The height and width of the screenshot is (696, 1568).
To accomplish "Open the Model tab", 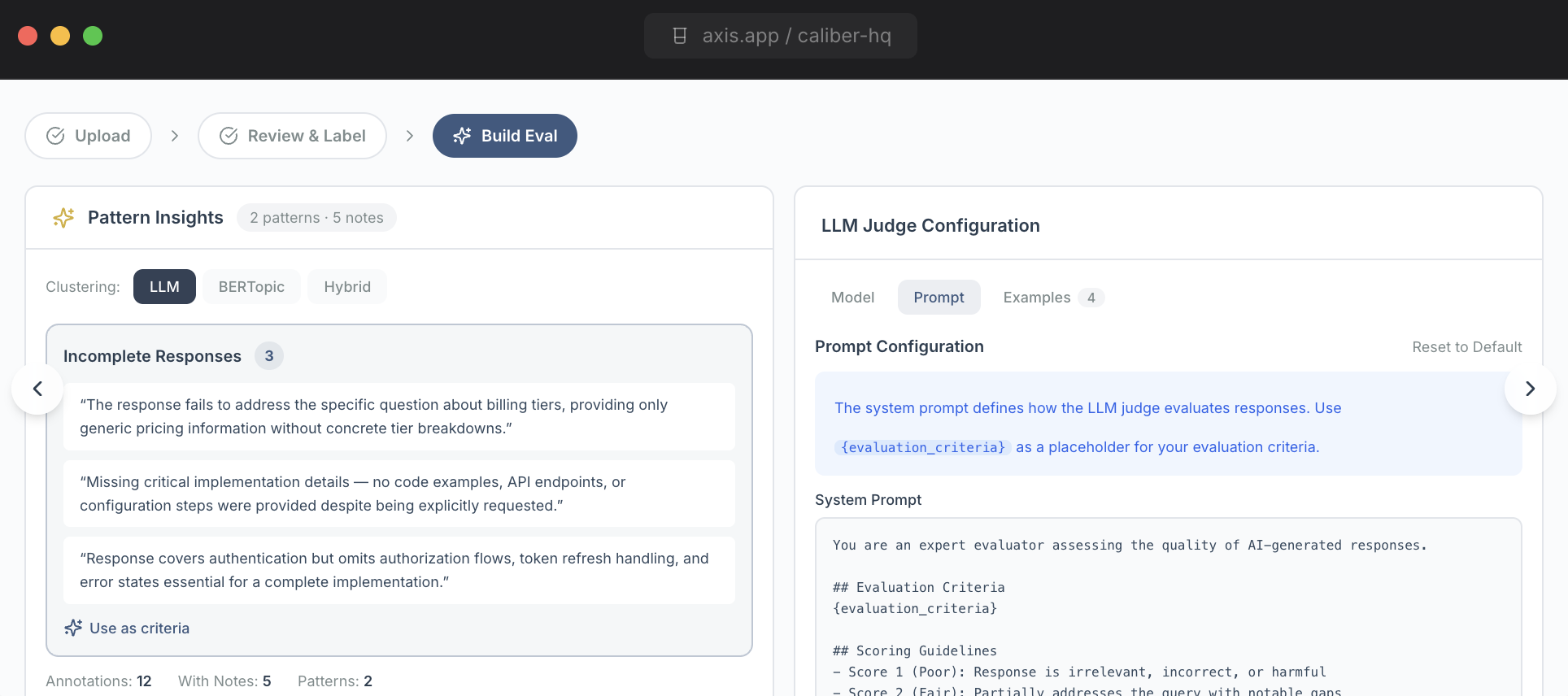I will pyautogui.click(x=852, y=298).
